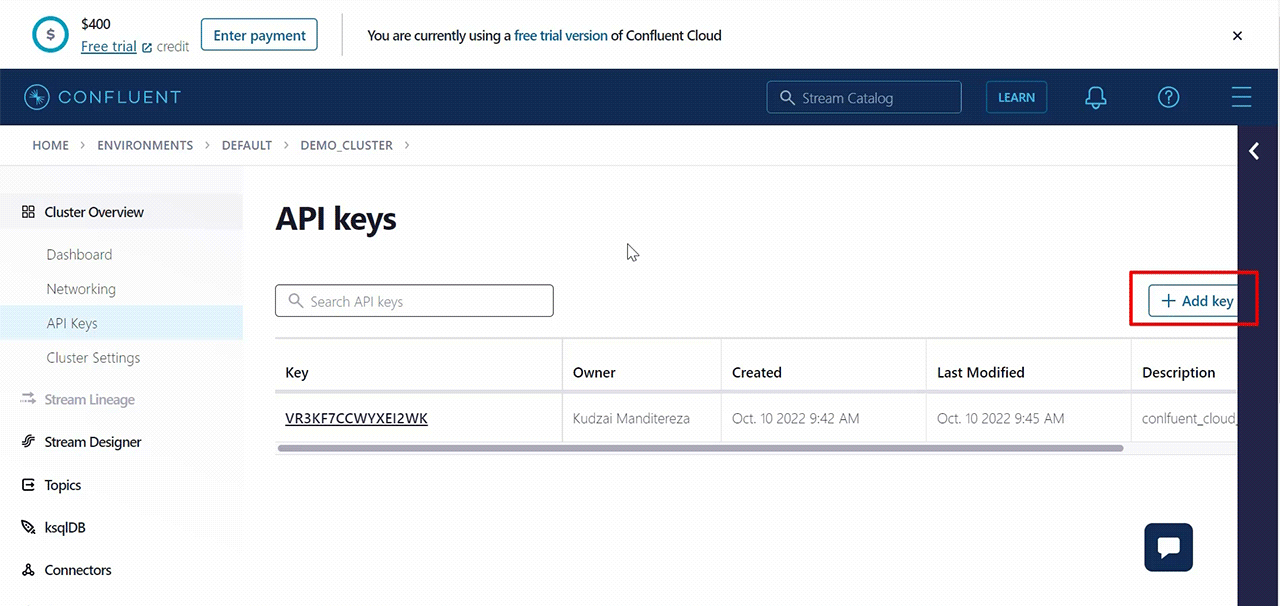Dismiss the free trial banner
Viewport: 1280px width, 606px height.
(x=1237, y=35)
